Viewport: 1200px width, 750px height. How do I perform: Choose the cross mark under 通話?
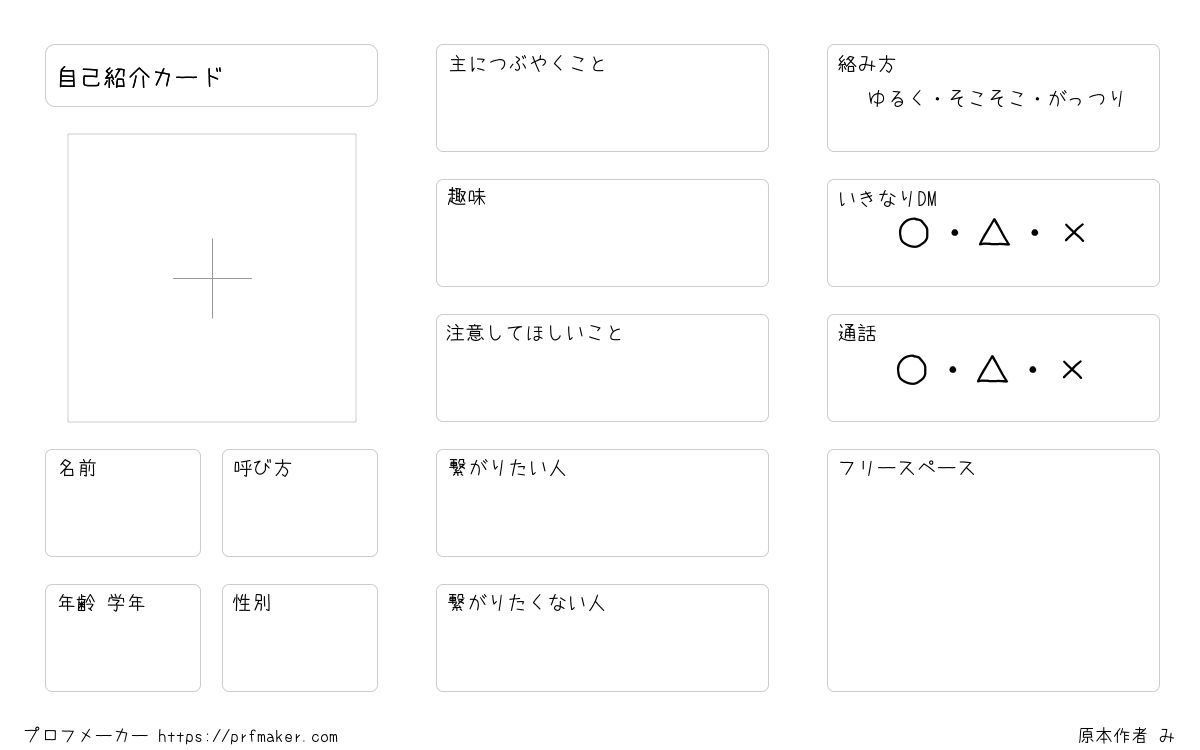coord(1072,370)
